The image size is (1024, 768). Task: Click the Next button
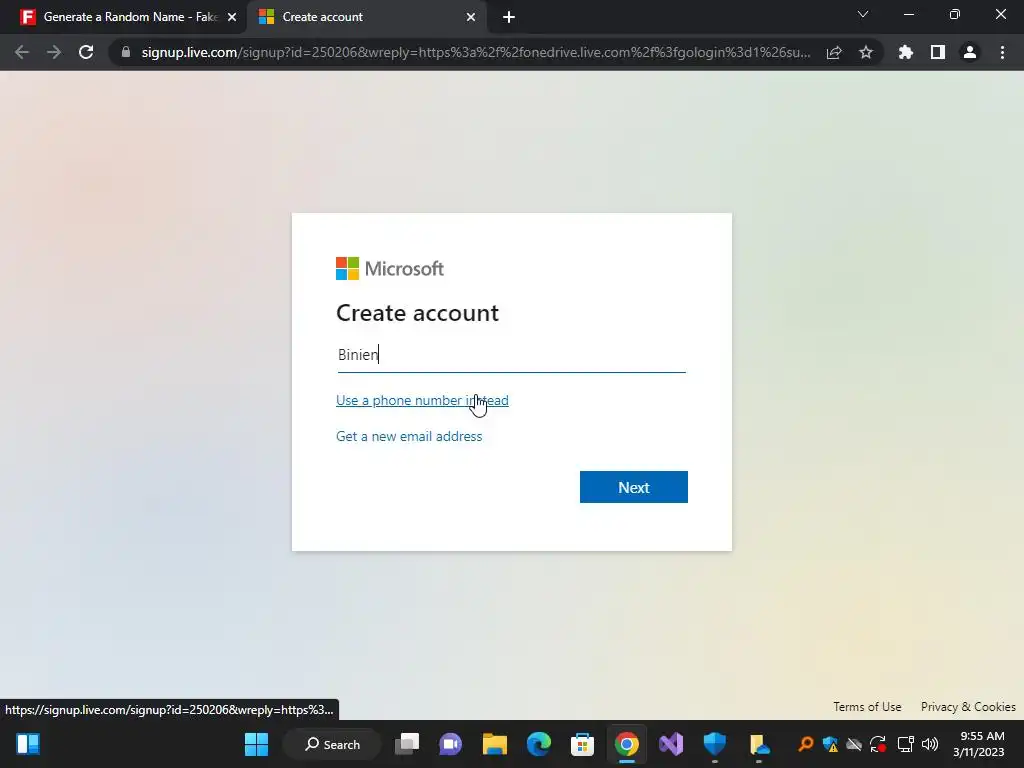pos(633,487)
